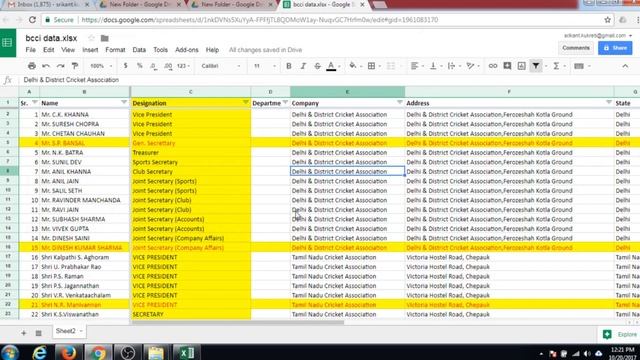Select cell Mr. C.K. KHANNA
Screen dimensions: 640x360
[x=84, y=114]
